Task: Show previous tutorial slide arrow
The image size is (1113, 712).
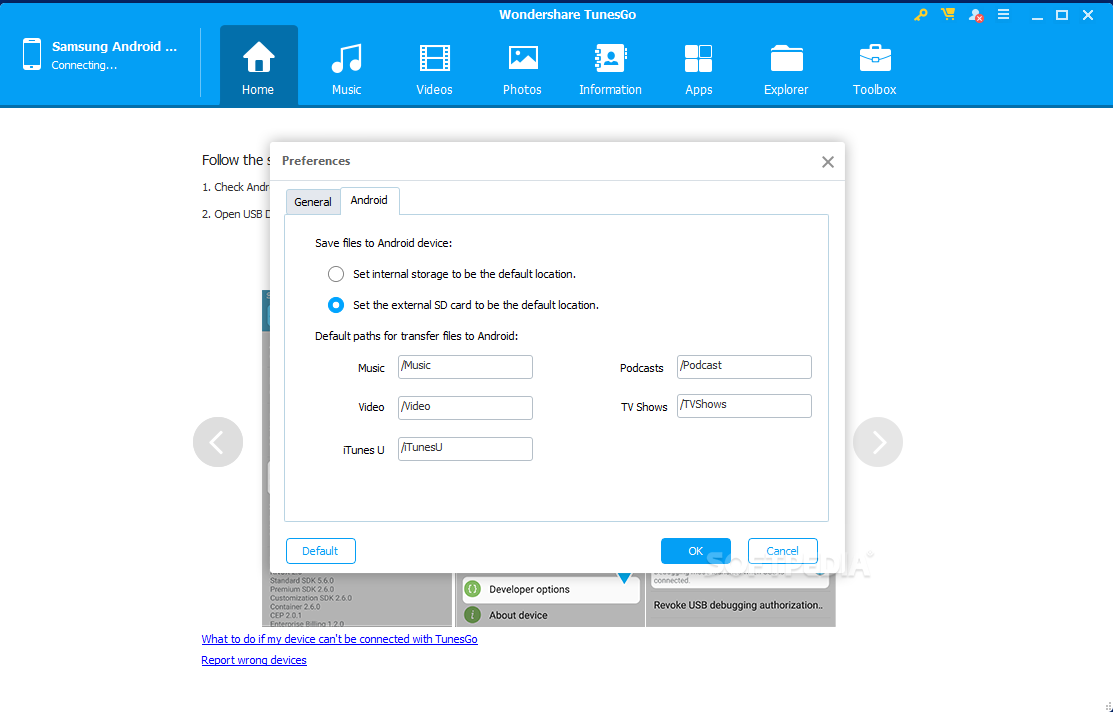Action: click(218, 442)
